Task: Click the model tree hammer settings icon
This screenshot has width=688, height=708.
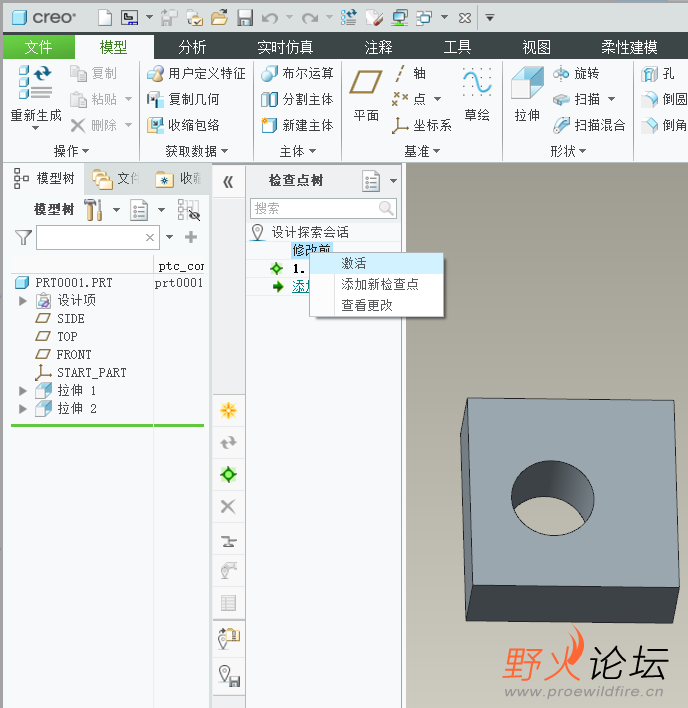Action: coord(93,210)
